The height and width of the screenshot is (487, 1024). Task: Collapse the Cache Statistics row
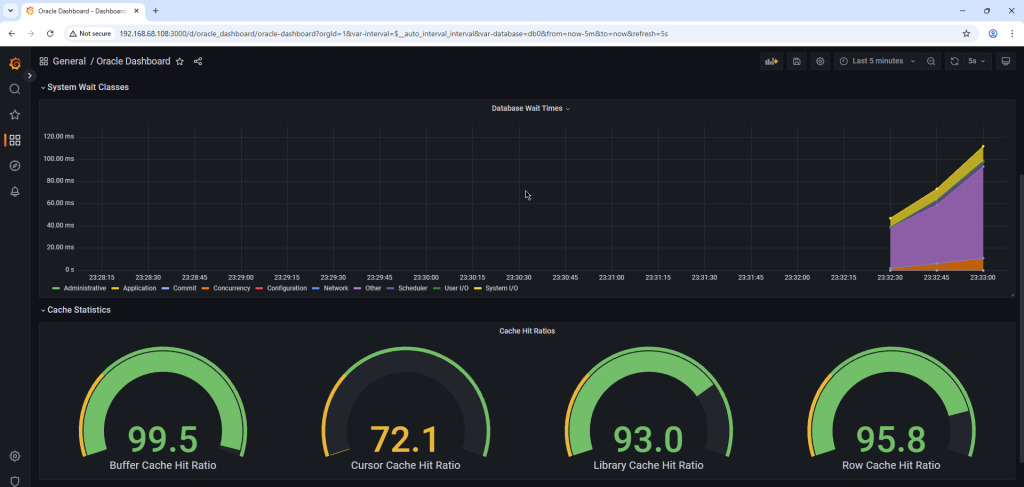[78, 310]
